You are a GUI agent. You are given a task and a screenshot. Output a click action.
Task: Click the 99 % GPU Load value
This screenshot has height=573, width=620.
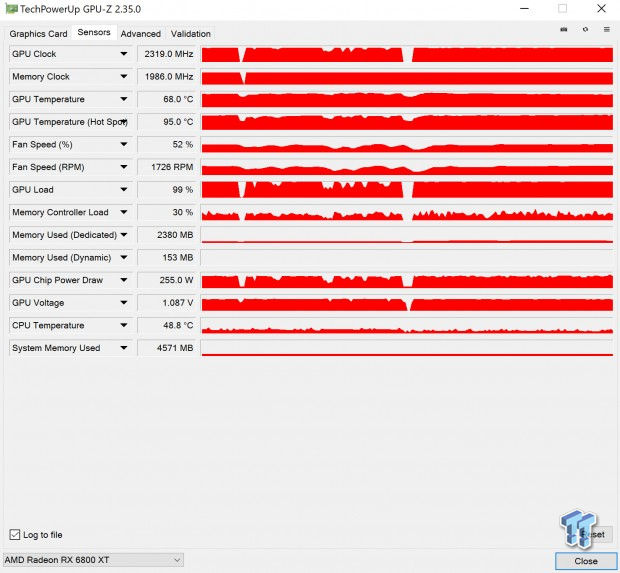[x=167, y=189]
